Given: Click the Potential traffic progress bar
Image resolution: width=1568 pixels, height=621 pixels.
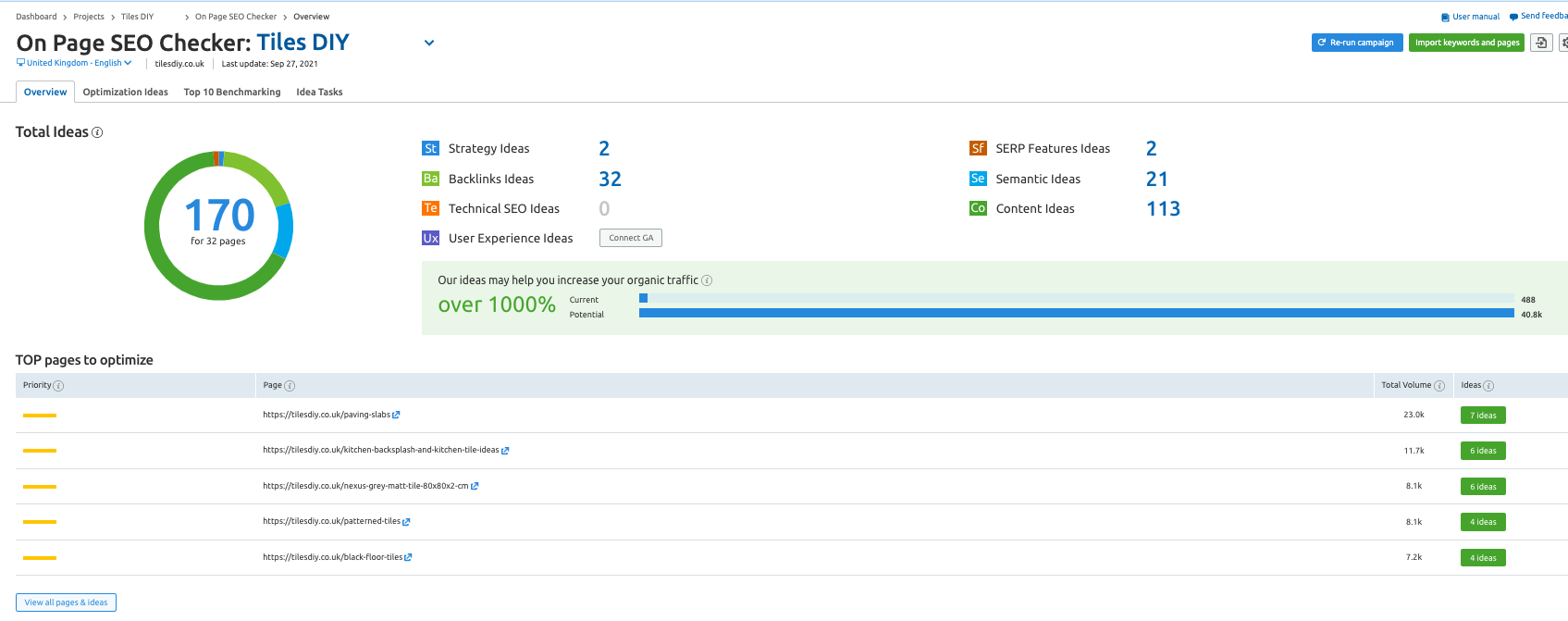Looking at the screenshot, I should (x=1077, y=314).
